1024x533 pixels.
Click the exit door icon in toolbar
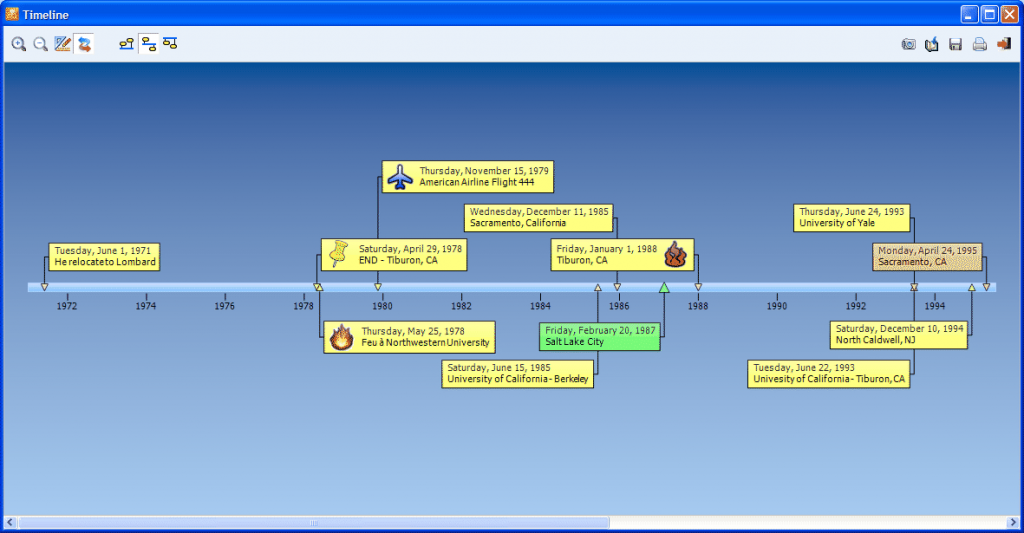[1004, 44]
